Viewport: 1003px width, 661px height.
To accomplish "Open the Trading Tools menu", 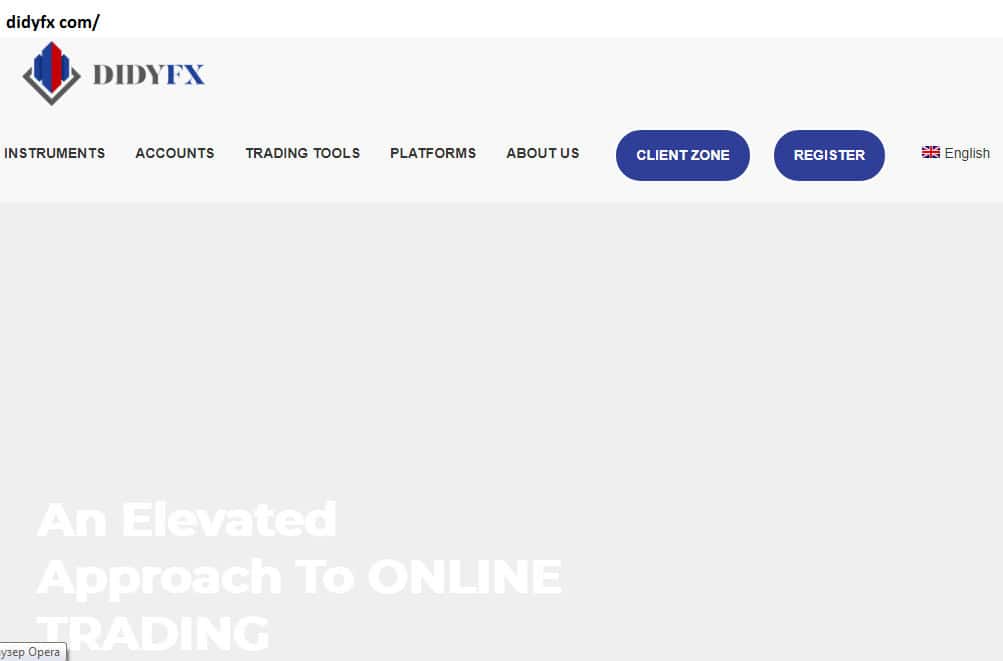I will pyautogui.click(x=303, y=154).
